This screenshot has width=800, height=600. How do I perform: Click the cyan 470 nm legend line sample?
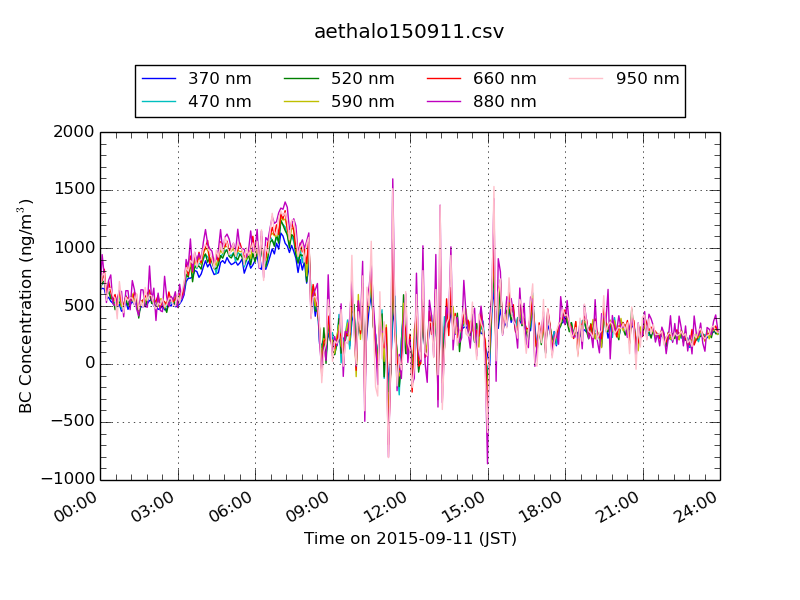[159, 102]
